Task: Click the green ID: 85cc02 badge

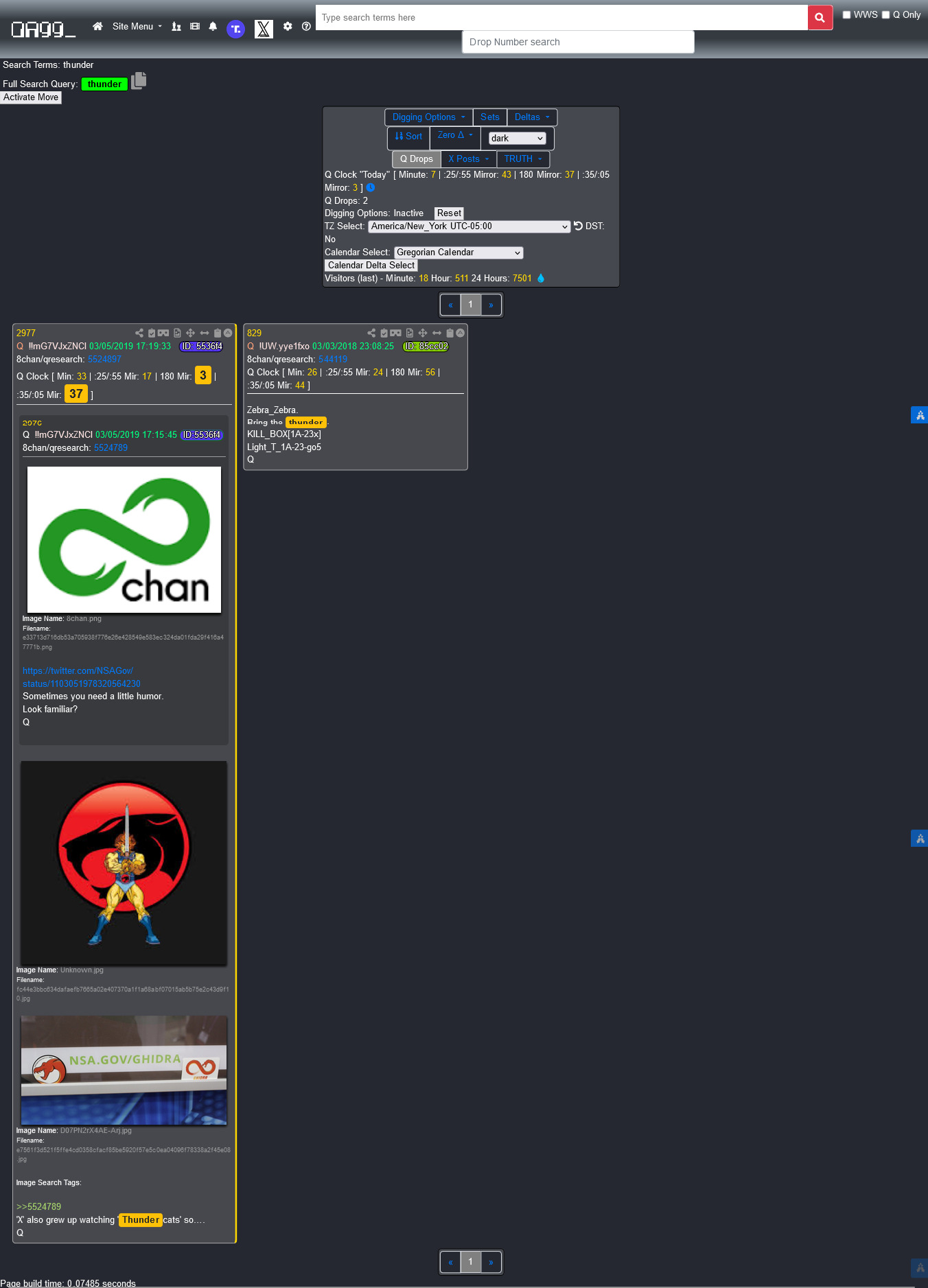Action: (426, 347)
